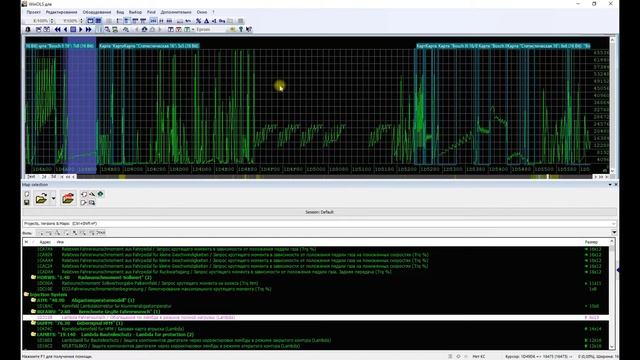
Task: Open the Find menu
Action: pos(151,12)
